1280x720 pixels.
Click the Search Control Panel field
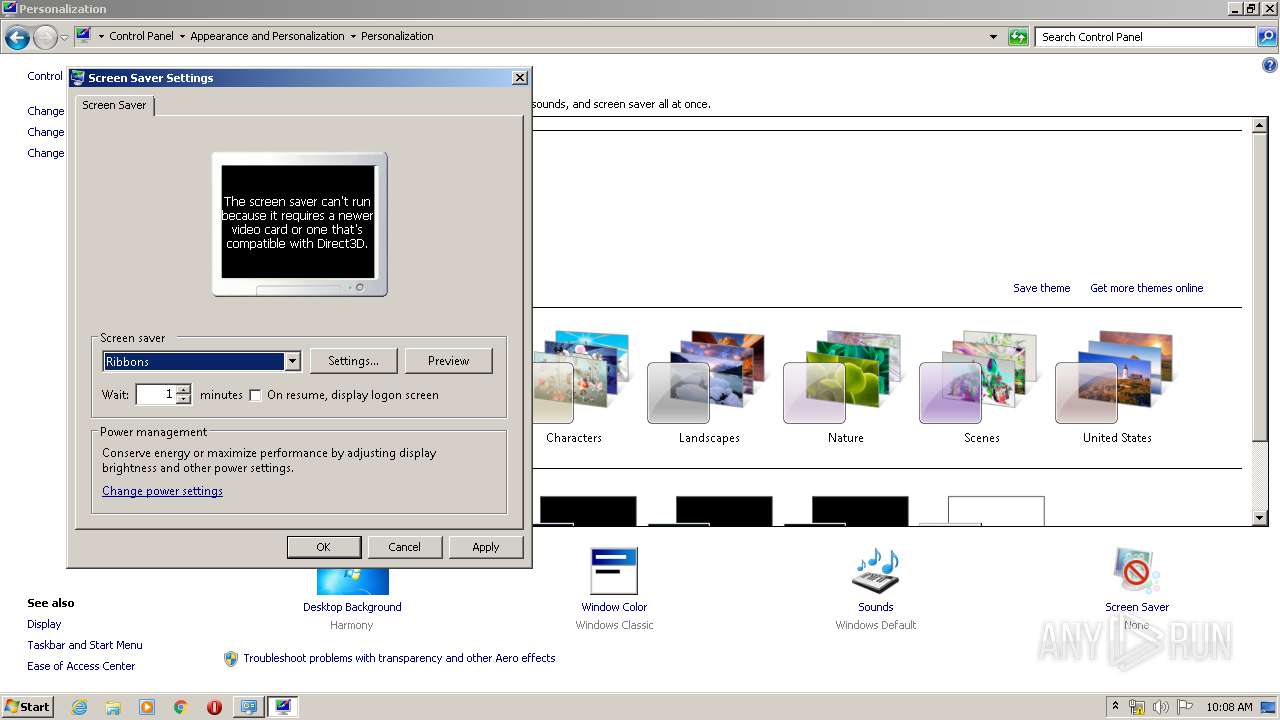point(1145,37)
